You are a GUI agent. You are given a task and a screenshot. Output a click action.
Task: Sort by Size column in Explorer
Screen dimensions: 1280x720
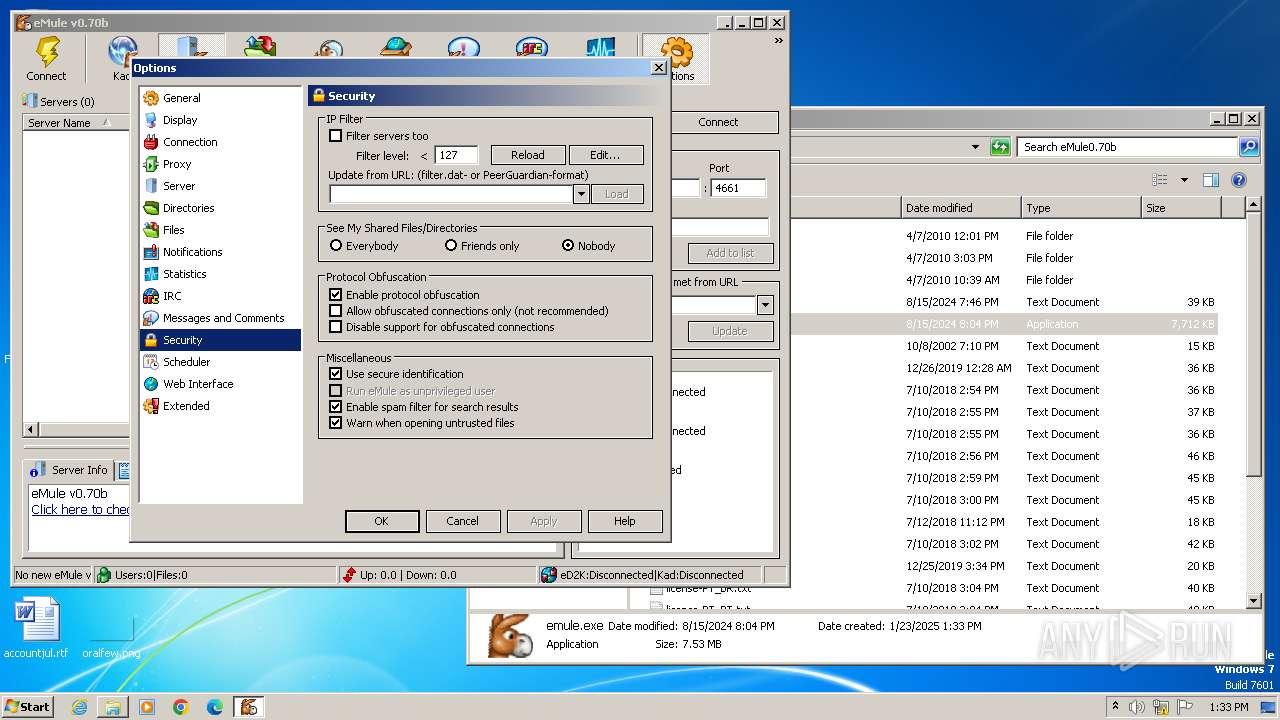[1181, 208]
